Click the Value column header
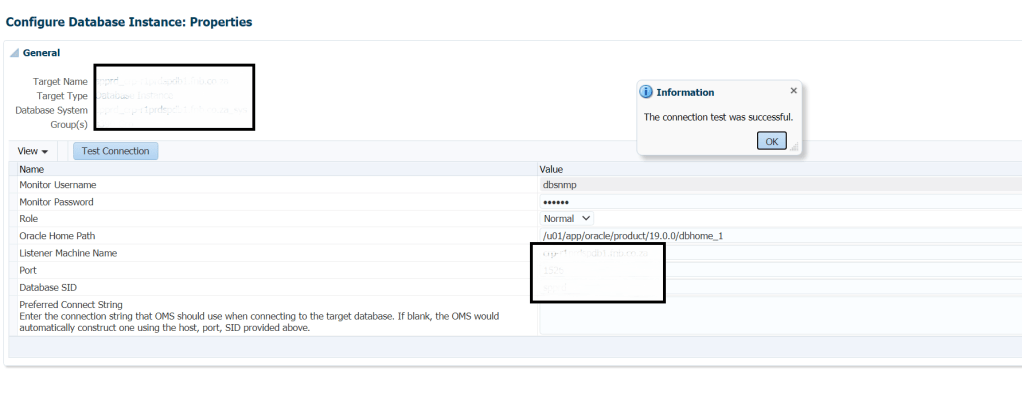The height and width of the screenshot is (413, 1022). pyautogui.click(x=552, y=169)
